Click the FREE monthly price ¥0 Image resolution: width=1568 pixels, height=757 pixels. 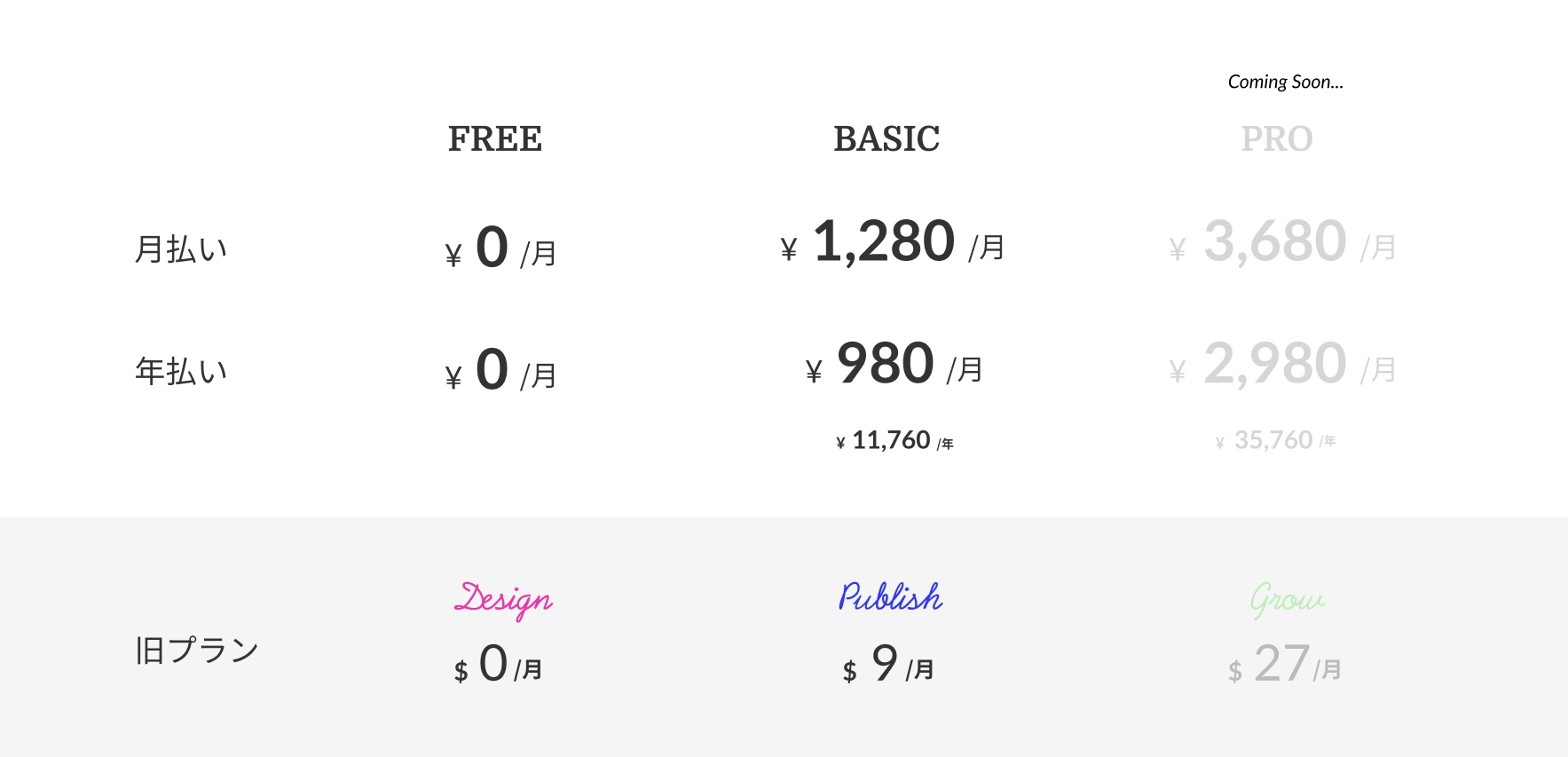pos(500,248)
